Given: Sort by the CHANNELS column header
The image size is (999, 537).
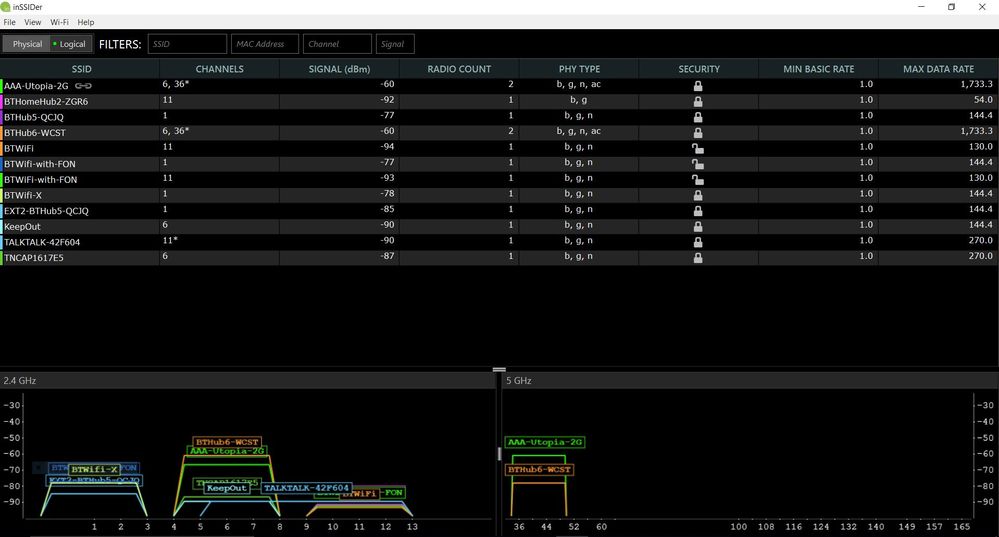Looking at the screenshot, I should pyautogui.click(x=219, y=69).
